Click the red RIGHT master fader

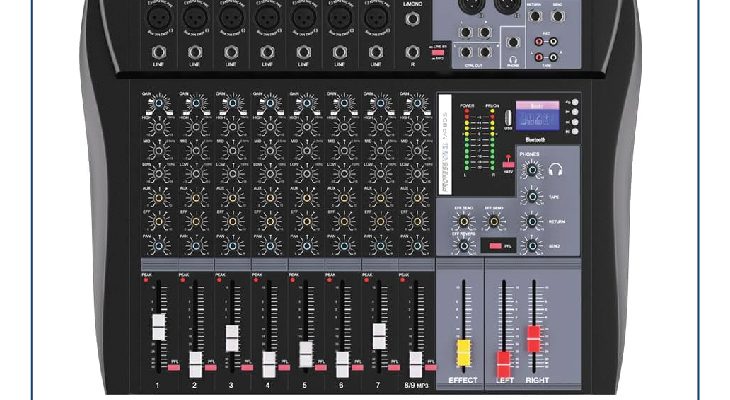pos(533,336)
